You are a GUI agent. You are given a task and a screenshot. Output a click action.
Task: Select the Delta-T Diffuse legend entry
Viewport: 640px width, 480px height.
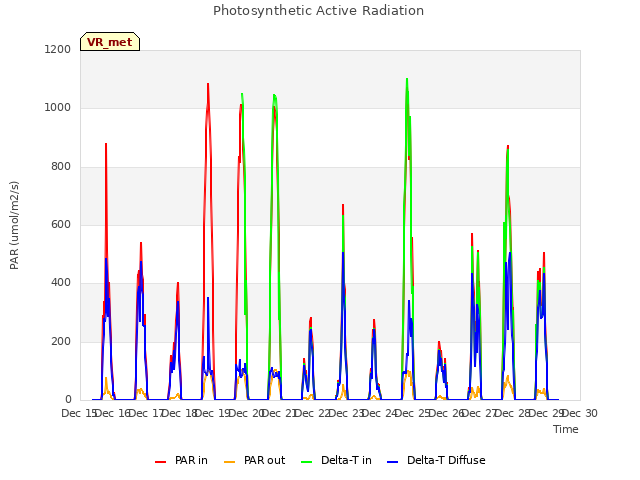[x=436, y=460]
